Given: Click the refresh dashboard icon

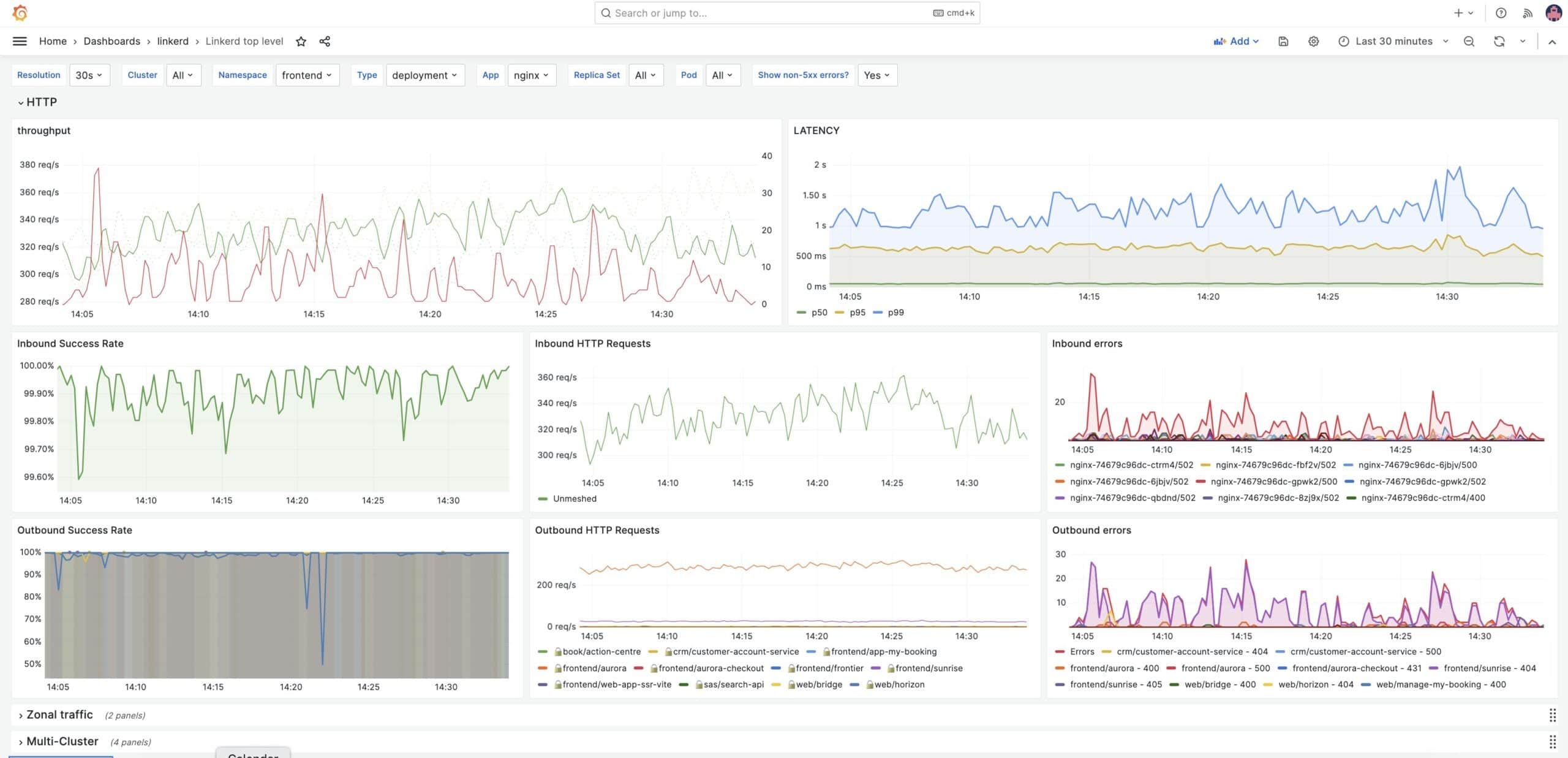Looking at the screenshot, I should 1499,41.
